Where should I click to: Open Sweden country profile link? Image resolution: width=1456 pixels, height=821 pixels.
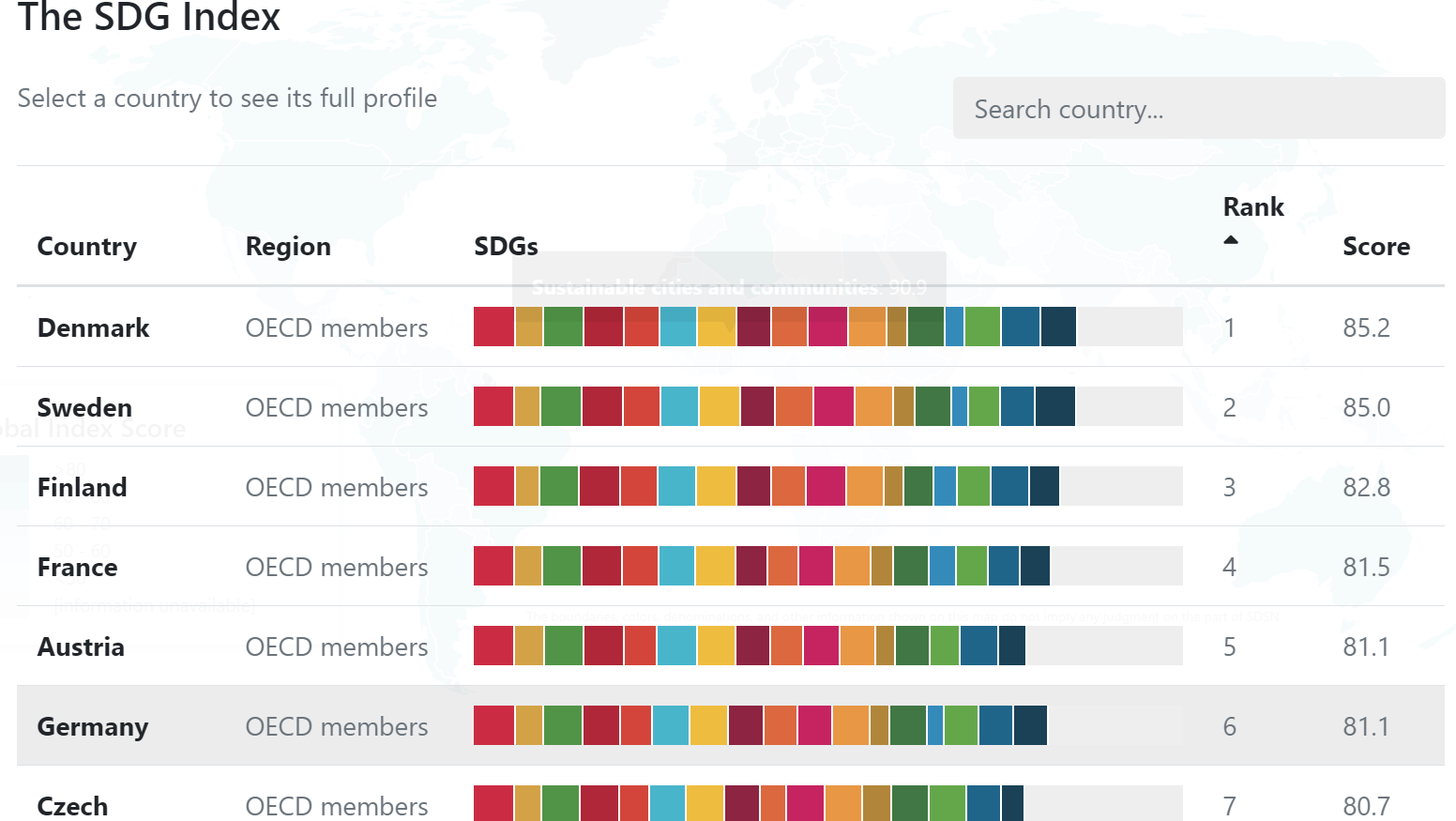84,407
